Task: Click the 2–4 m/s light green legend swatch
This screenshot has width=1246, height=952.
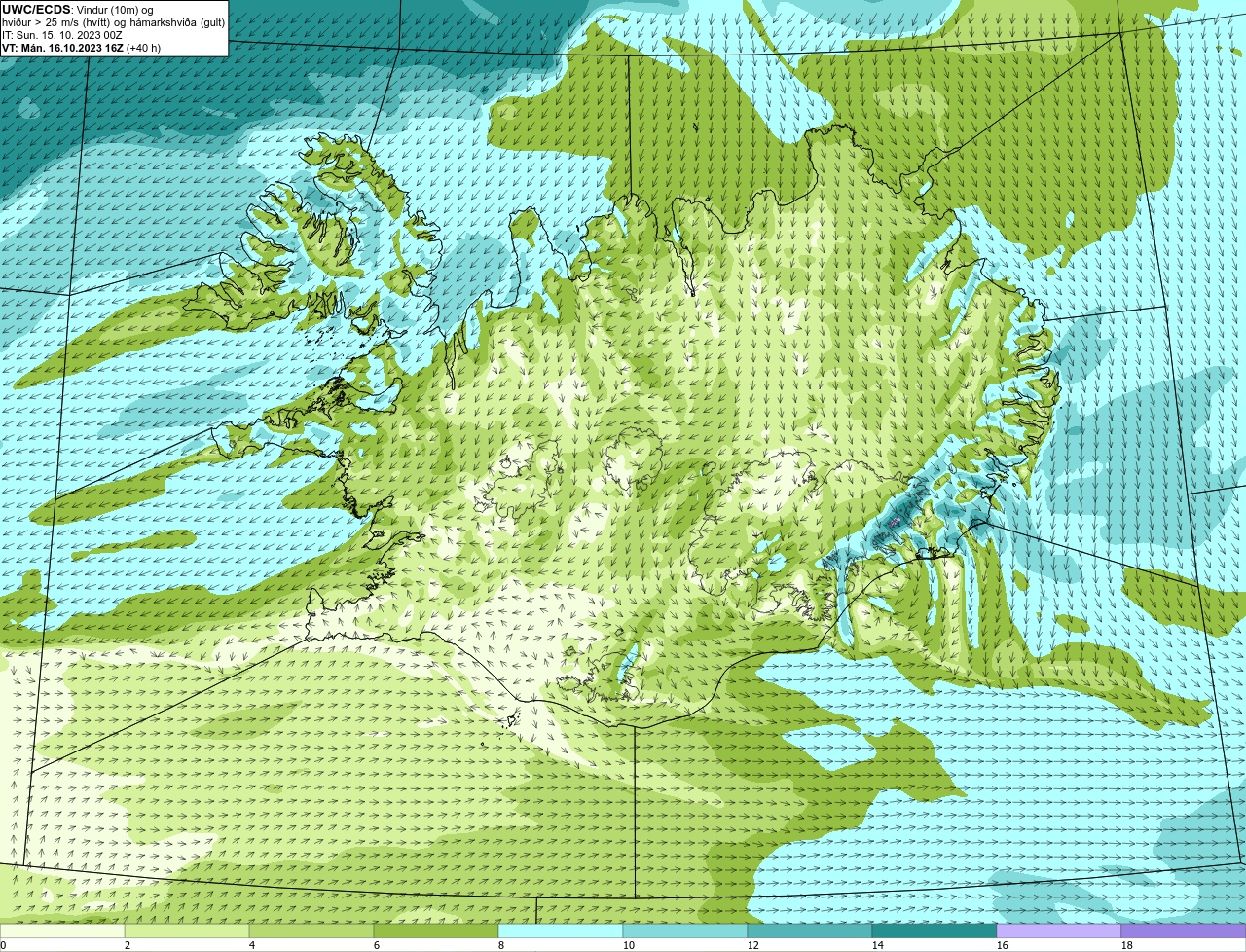Action: [x=187, y=931]
